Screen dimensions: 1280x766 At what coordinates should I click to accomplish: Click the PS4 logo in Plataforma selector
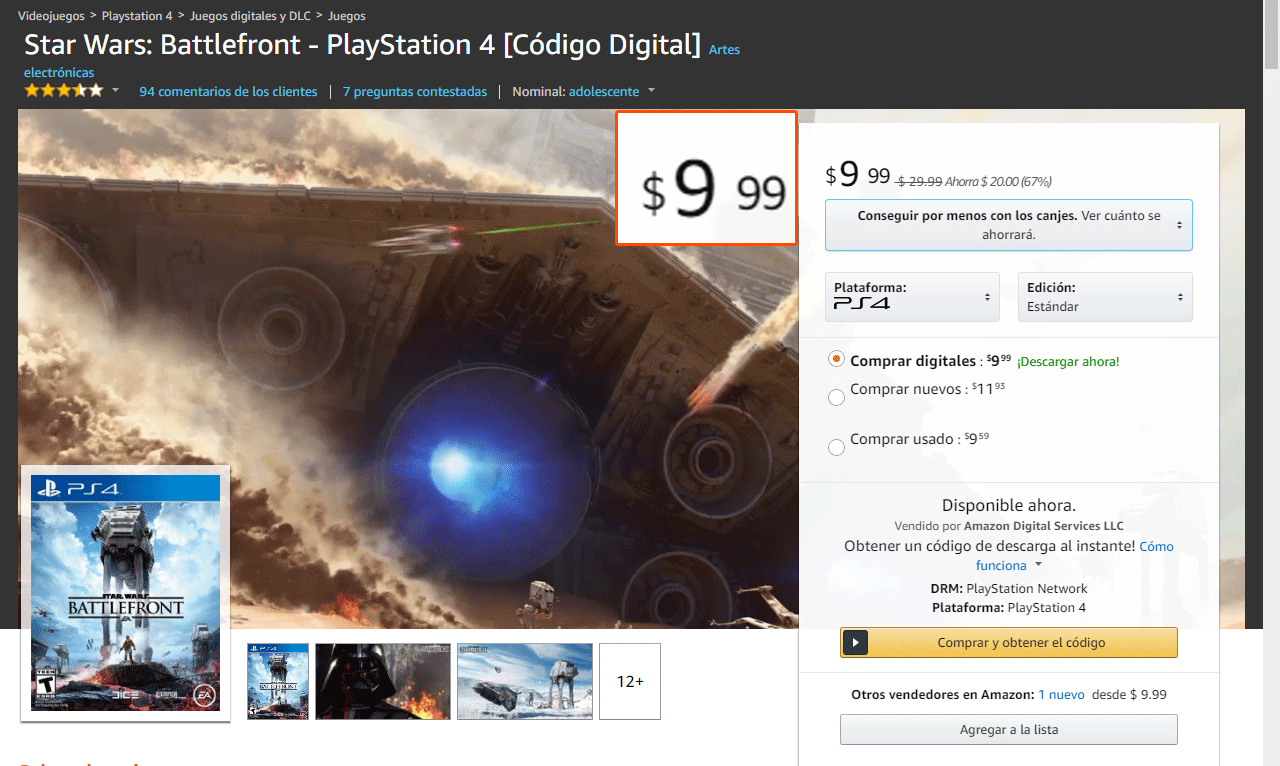pos(861,303)
